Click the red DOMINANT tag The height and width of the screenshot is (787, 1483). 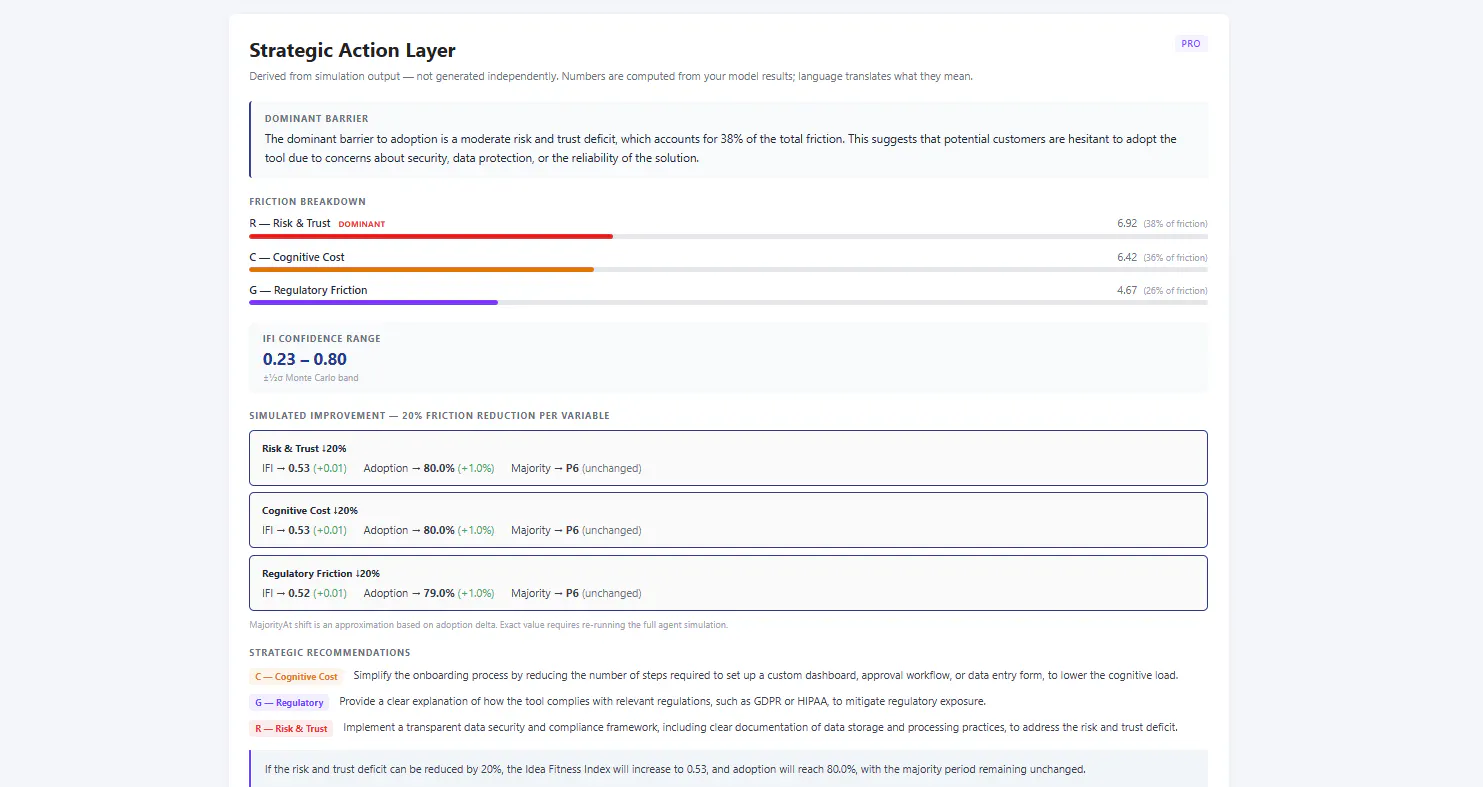click(x=362, y=224)
